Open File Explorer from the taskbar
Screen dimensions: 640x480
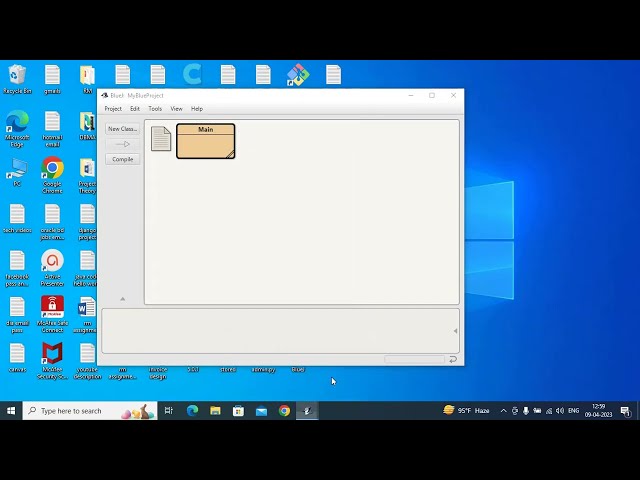point(215,411)
